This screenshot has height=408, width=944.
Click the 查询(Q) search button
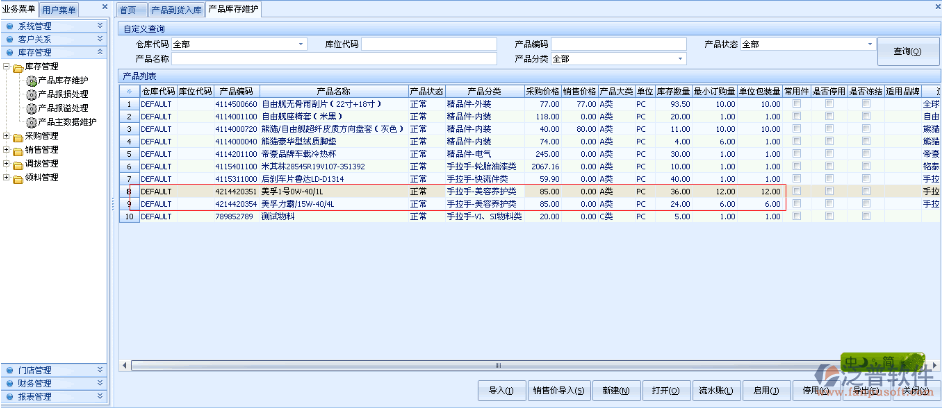907,52
